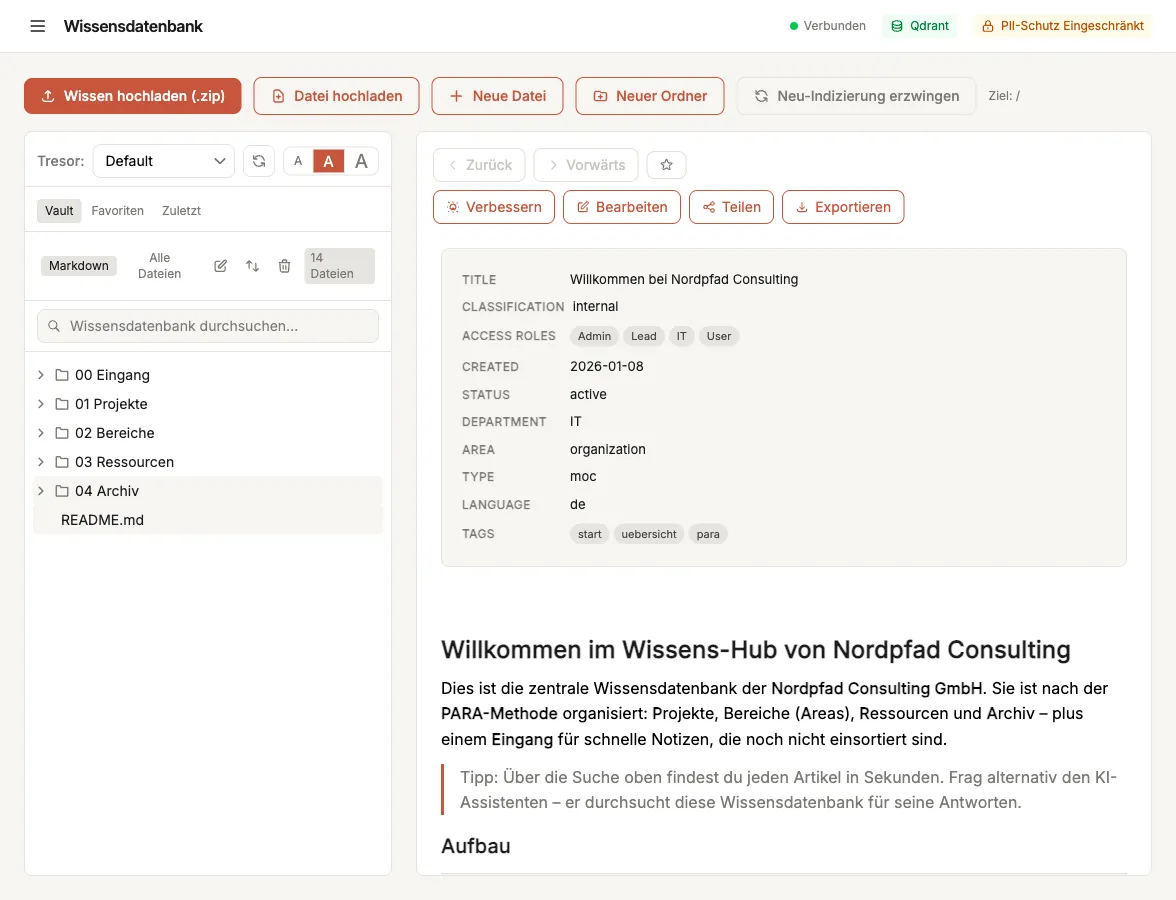The height and width of the screenshot is (900, 1176).
Task: Select the Alle Dateien filter
Action: (160, 266)
